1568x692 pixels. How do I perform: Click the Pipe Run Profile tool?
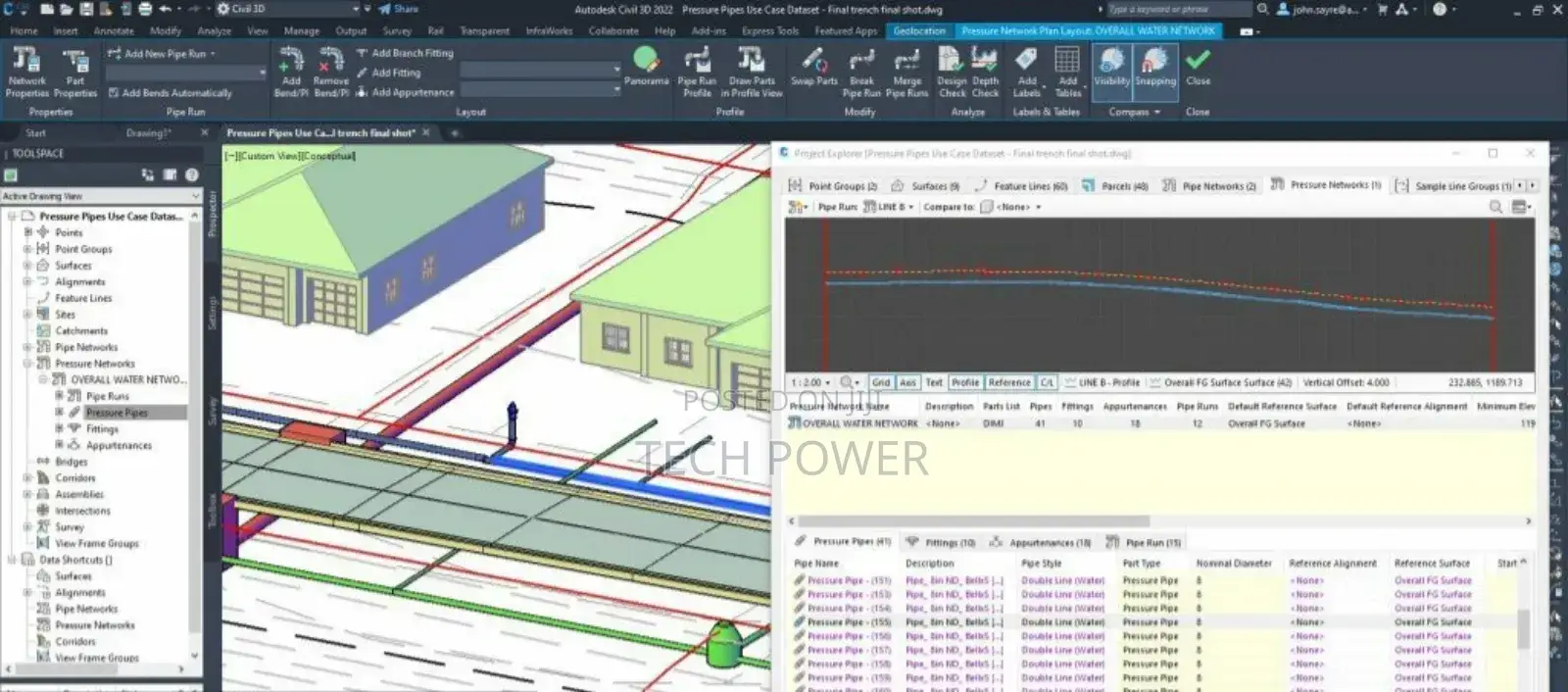[697, 72]
